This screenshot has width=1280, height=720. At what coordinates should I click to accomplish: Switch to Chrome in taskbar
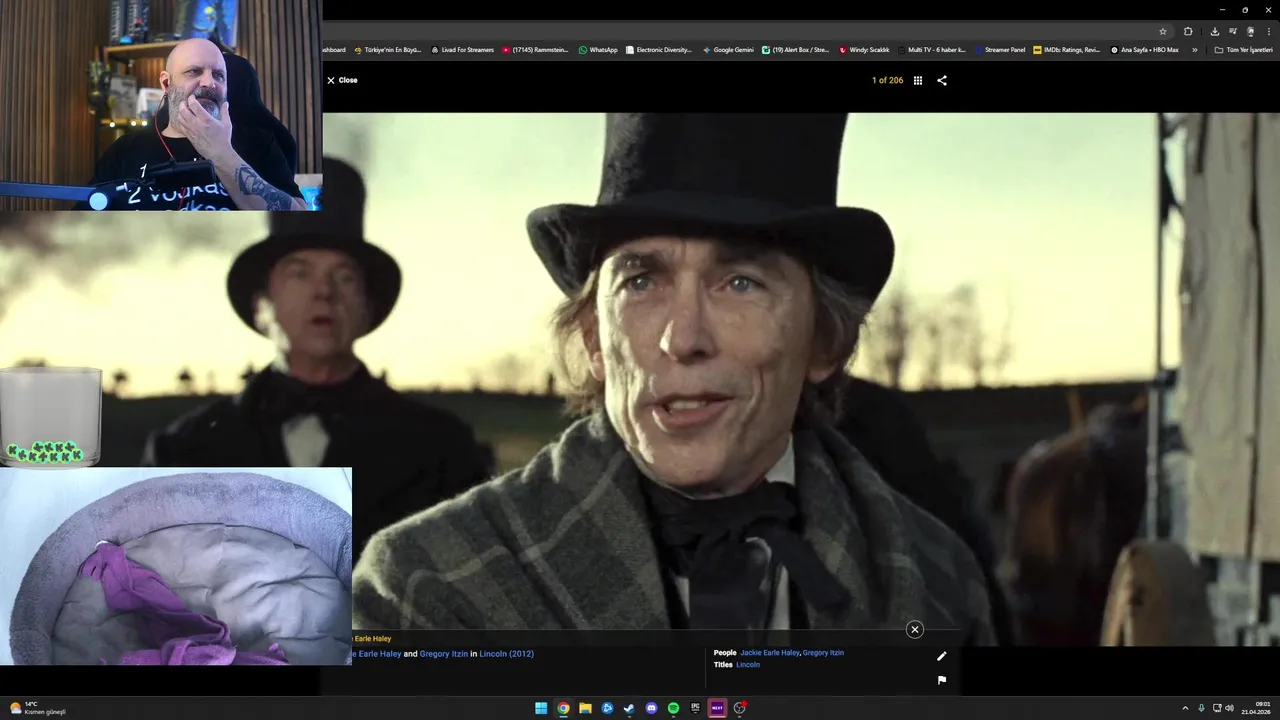[563, 708]
